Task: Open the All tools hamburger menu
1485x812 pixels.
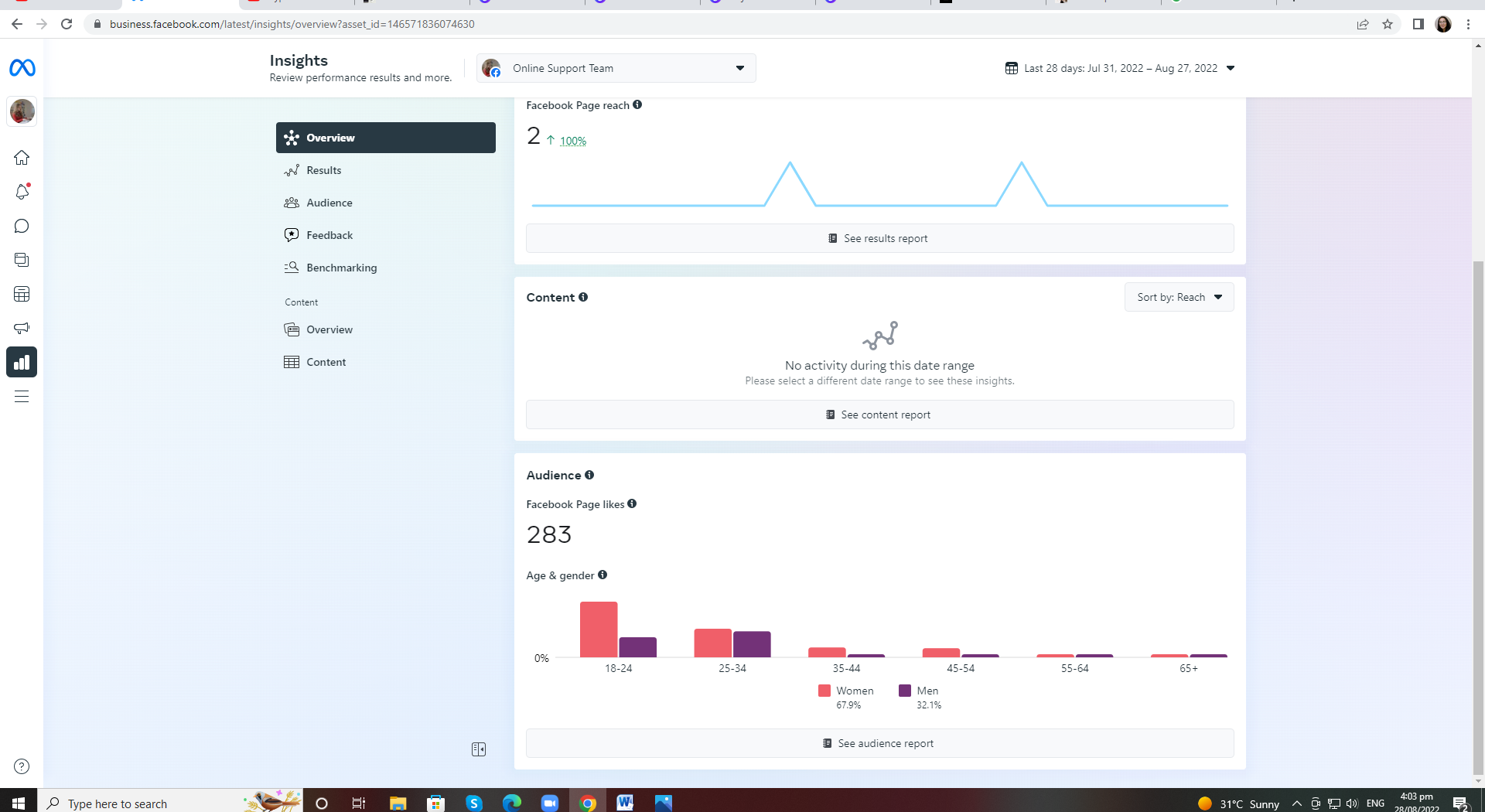Action: (22, 396)
